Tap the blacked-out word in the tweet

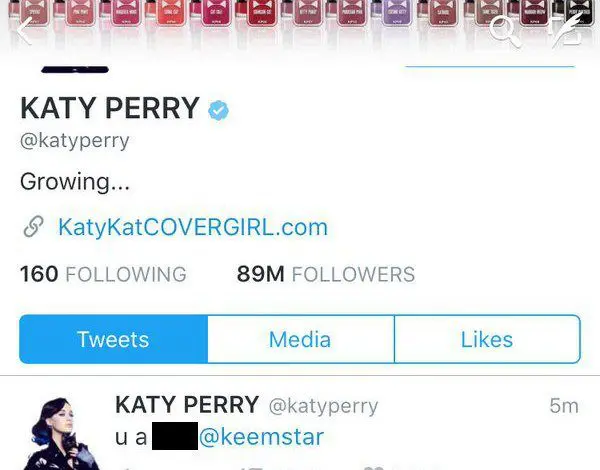(x=175, y=436)
